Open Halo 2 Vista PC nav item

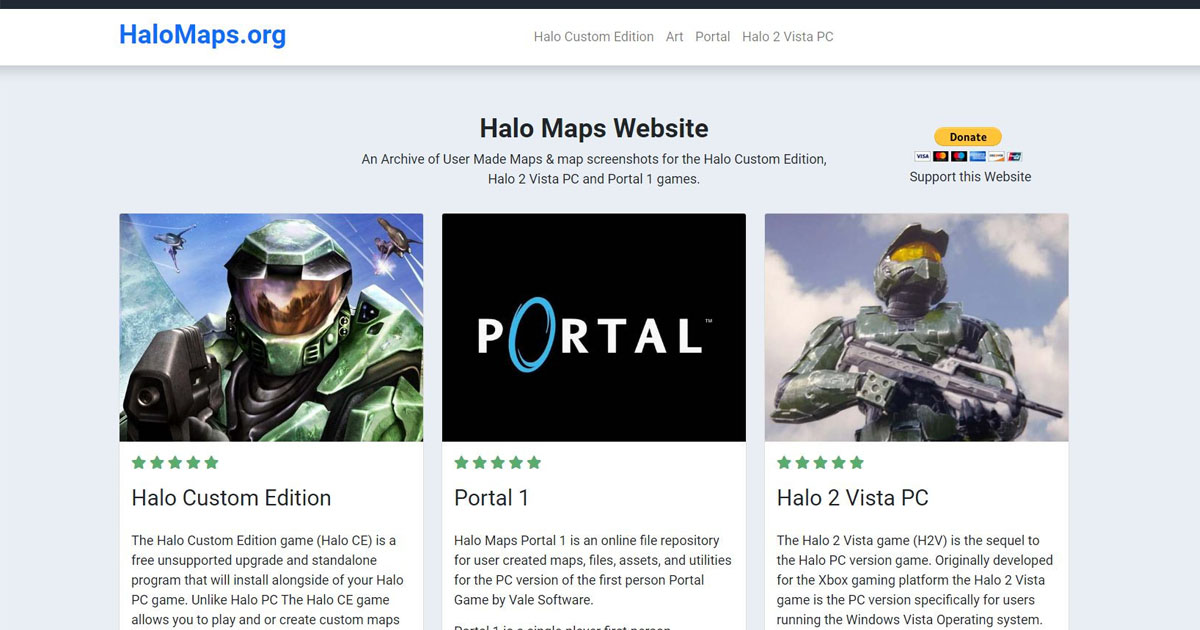[787, 36]
